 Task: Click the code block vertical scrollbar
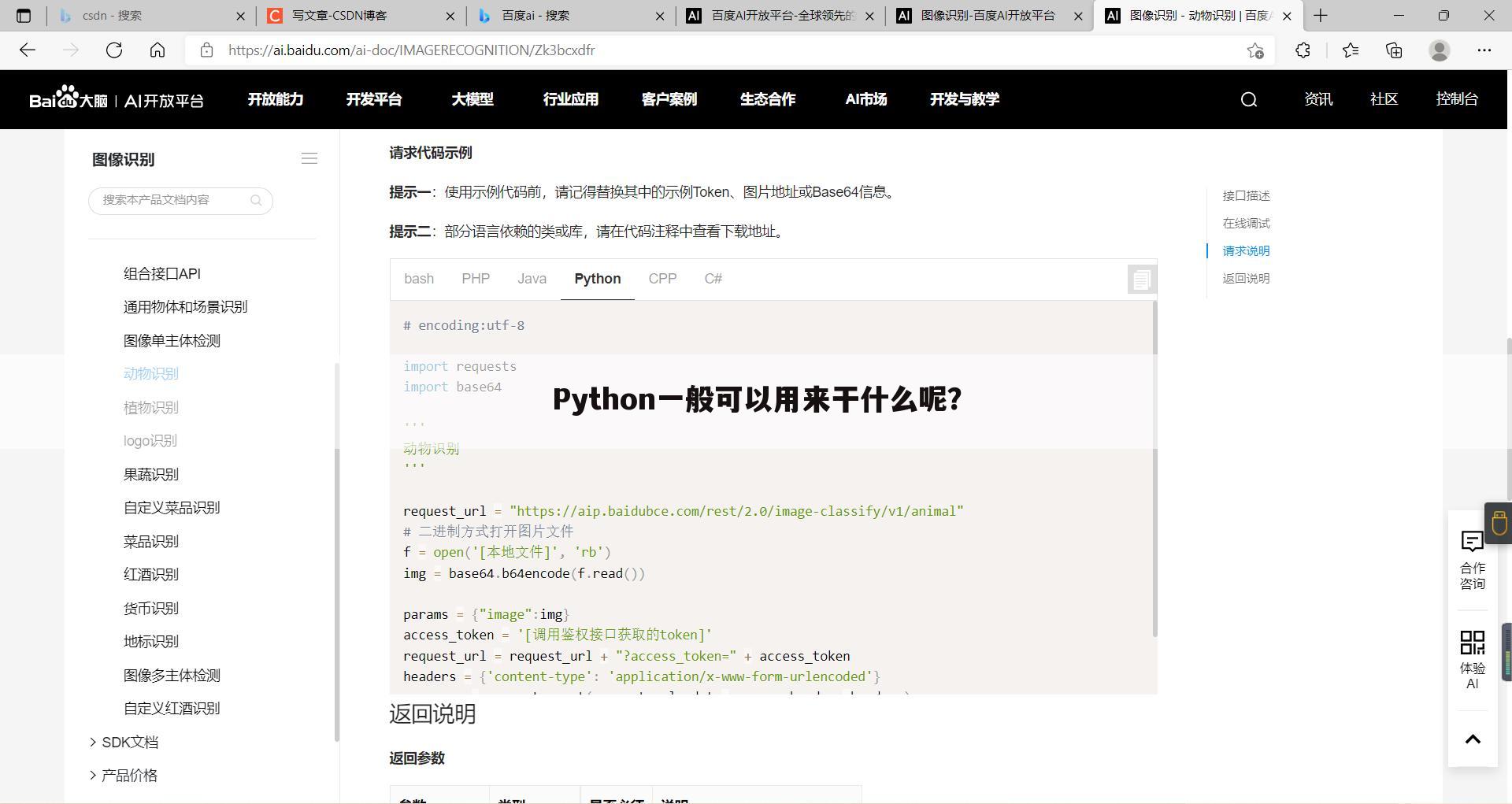1154,469
